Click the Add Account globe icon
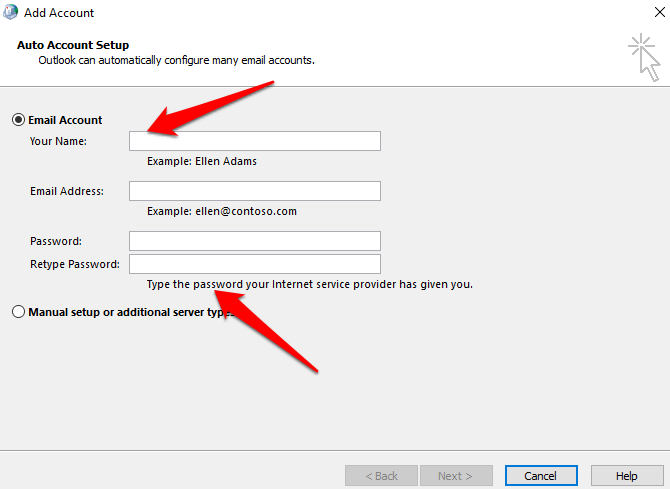Image resolution: width=670 pixels, height=489 pixels. pos(11,13)
